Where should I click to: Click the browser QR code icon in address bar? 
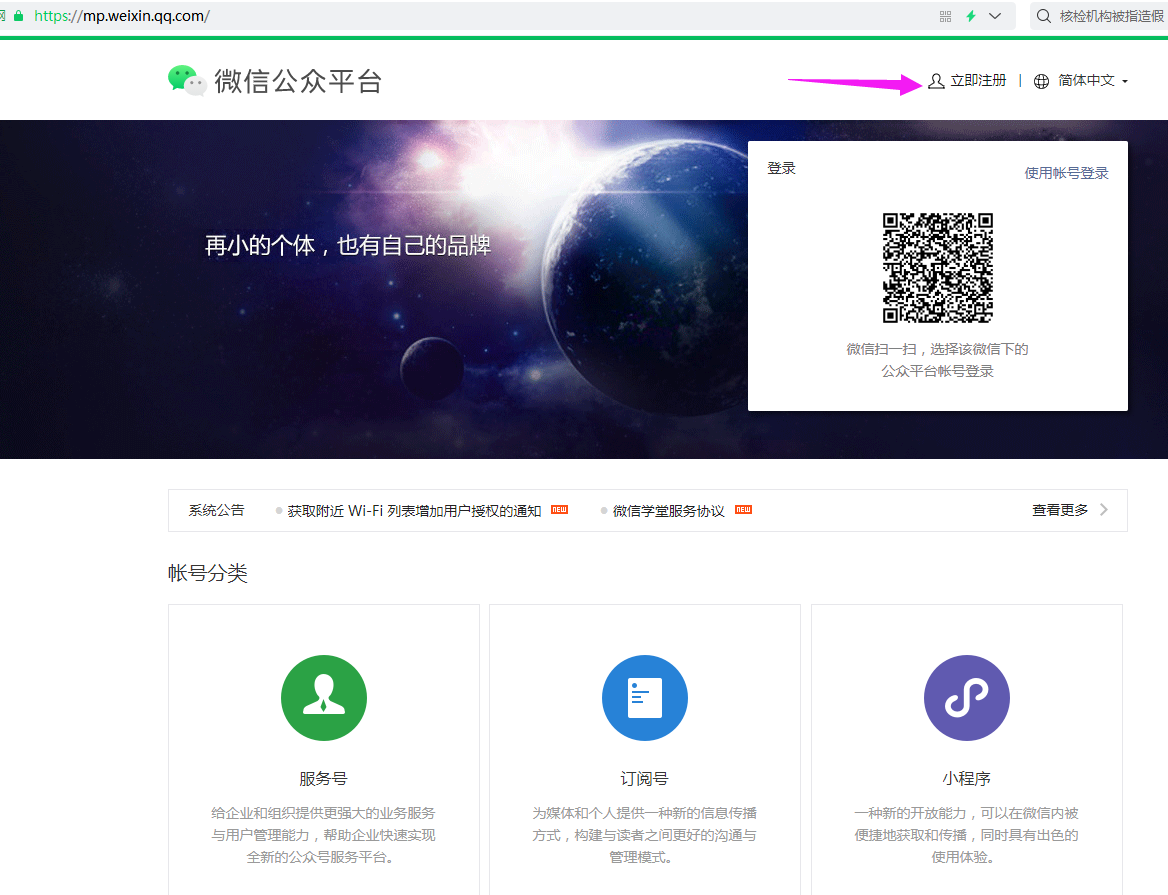point(945,16)
